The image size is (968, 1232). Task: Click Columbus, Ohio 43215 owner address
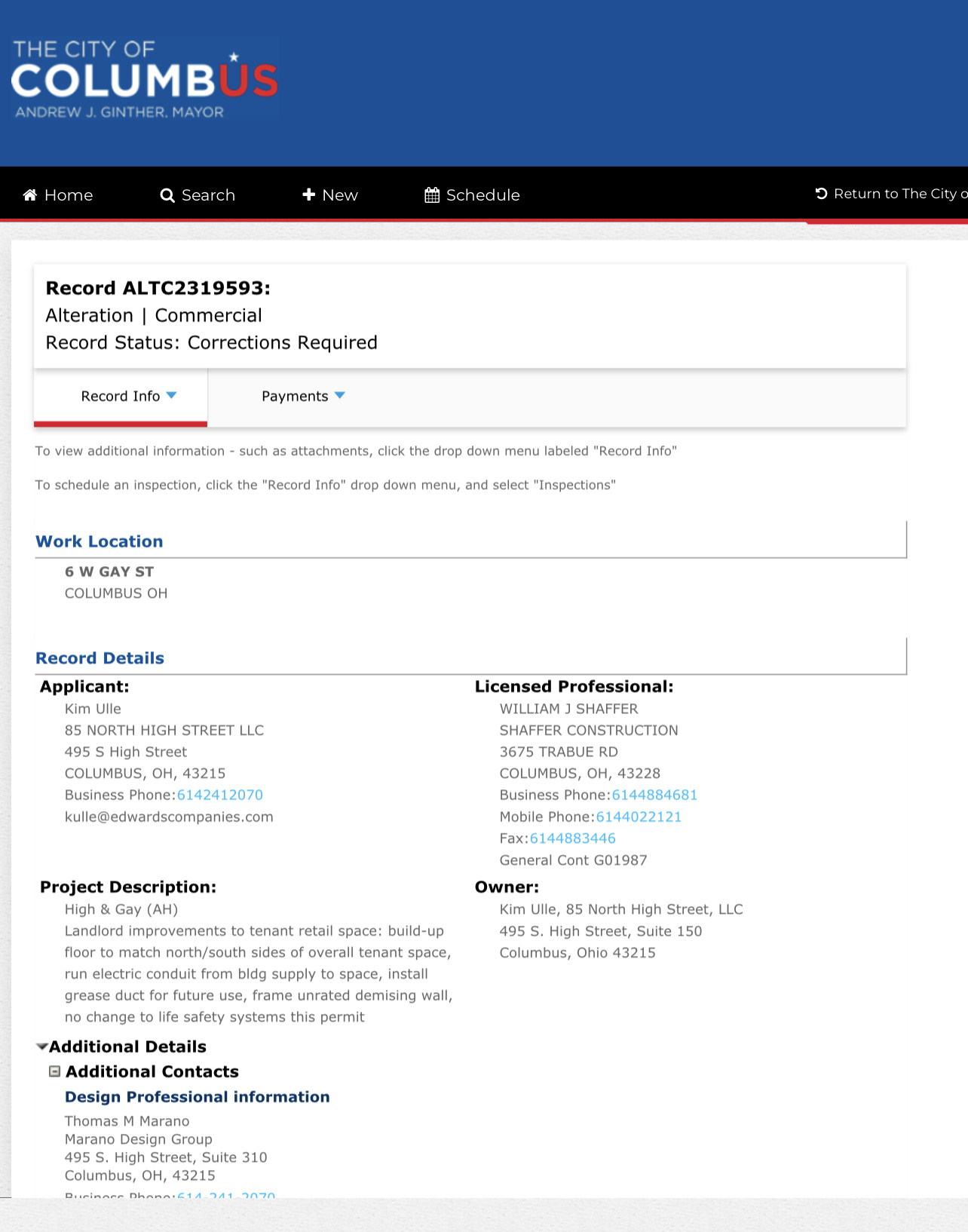(x=577, y=953)
